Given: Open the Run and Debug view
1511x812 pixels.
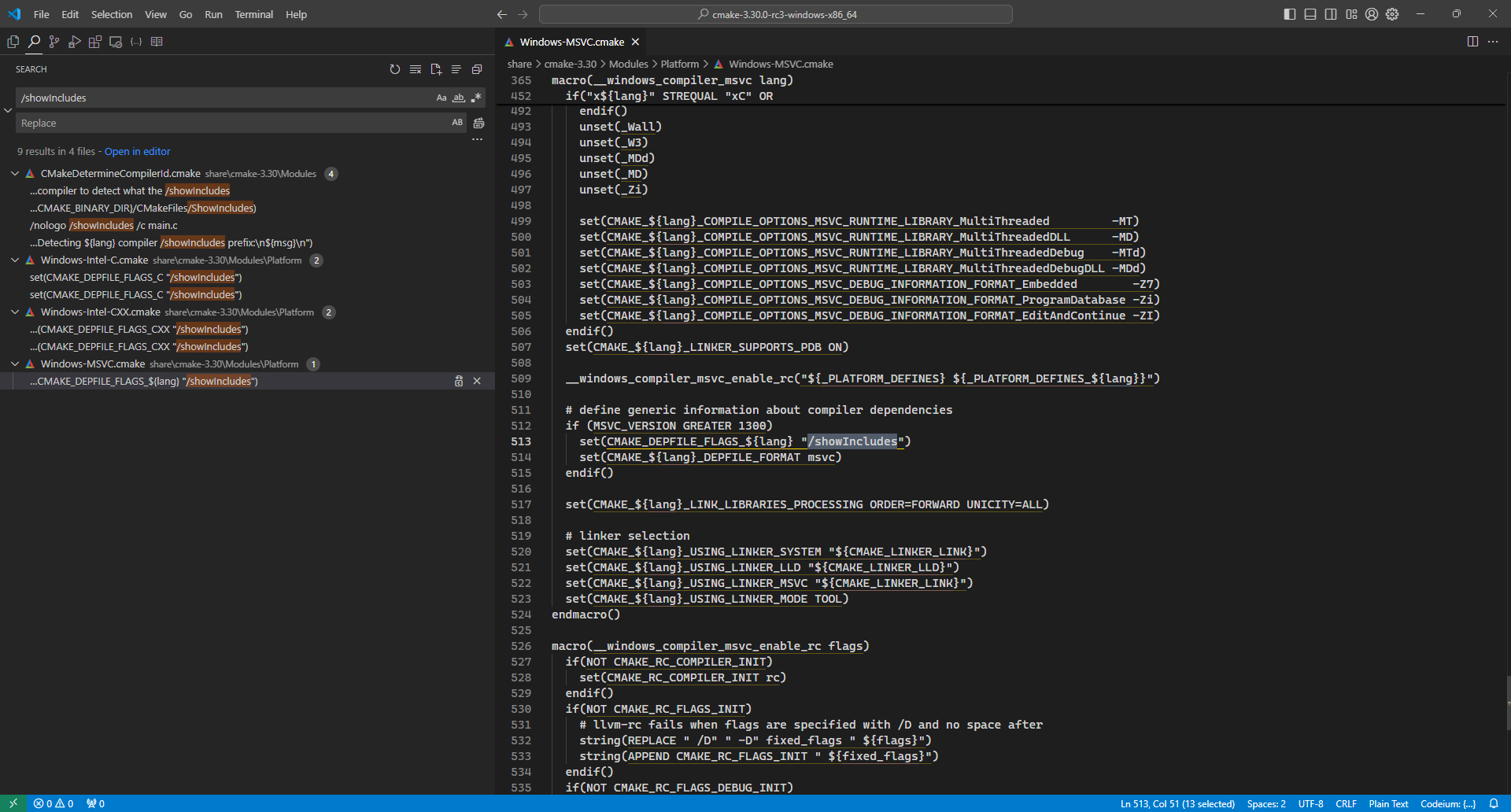Looking at the screenshot, I should click(x=75, y=42).
